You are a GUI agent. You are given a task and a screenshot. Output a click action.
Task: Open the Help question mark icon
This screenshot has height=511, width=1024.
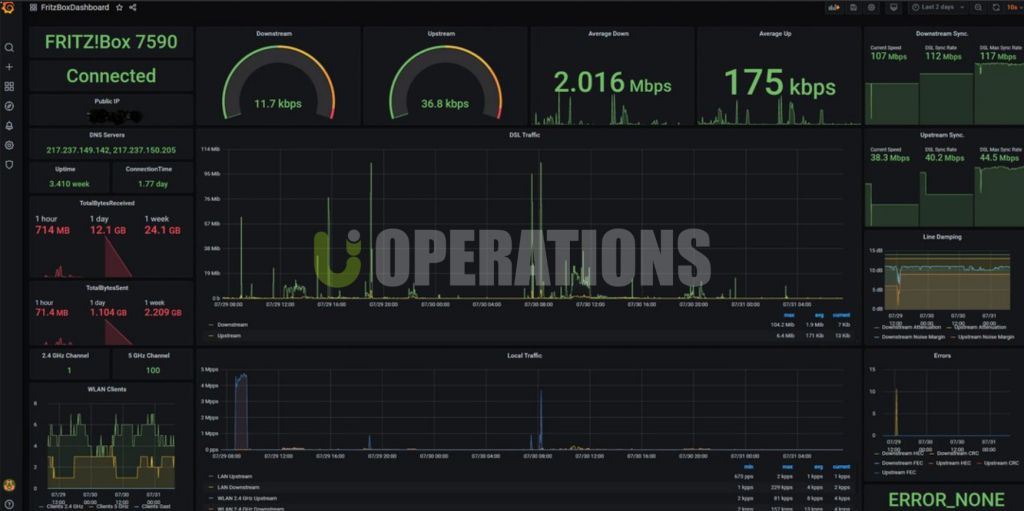click(9, 503)
